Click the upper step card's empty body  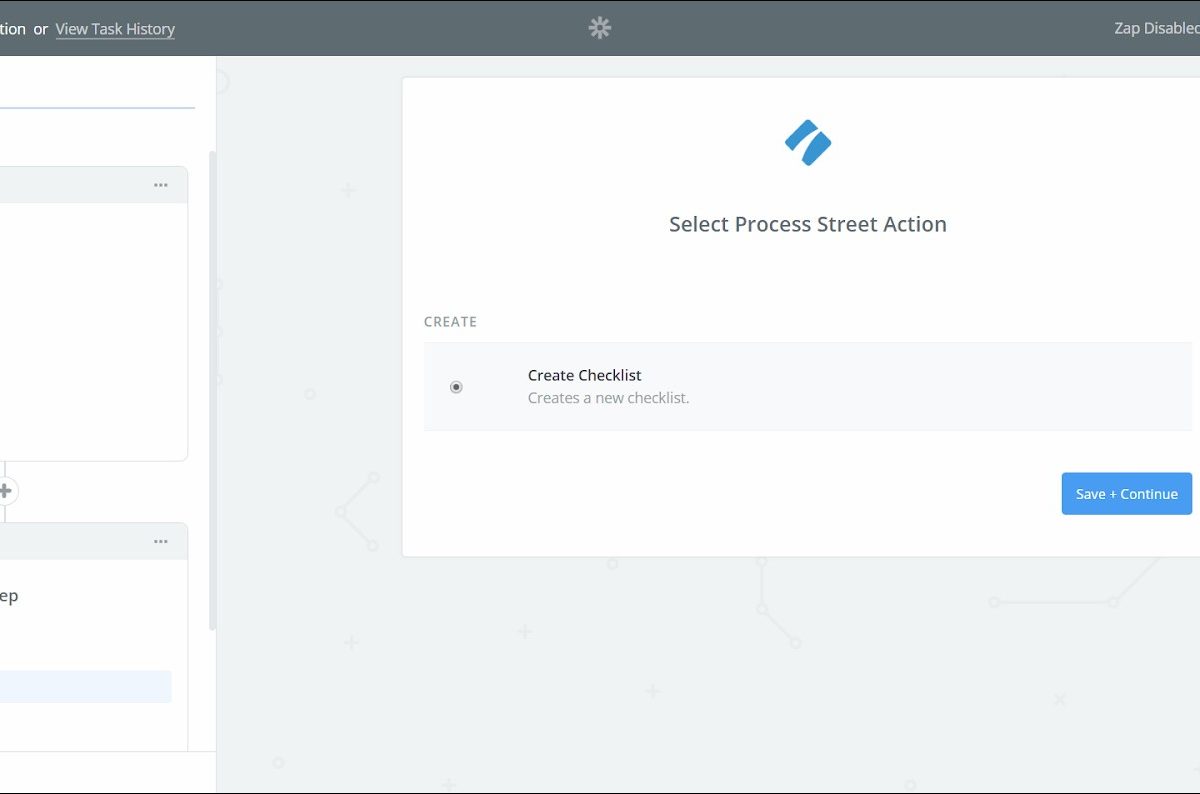90,330
